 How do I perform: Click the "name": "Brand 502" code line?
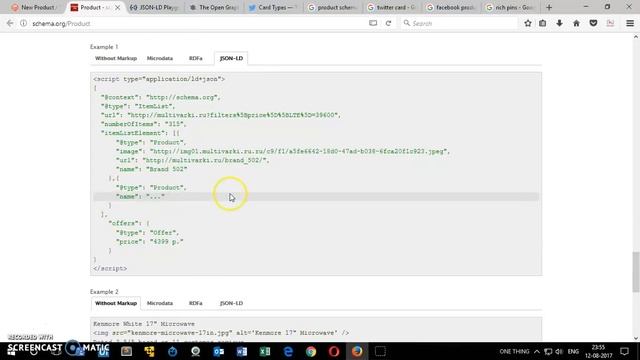(151, 169)
